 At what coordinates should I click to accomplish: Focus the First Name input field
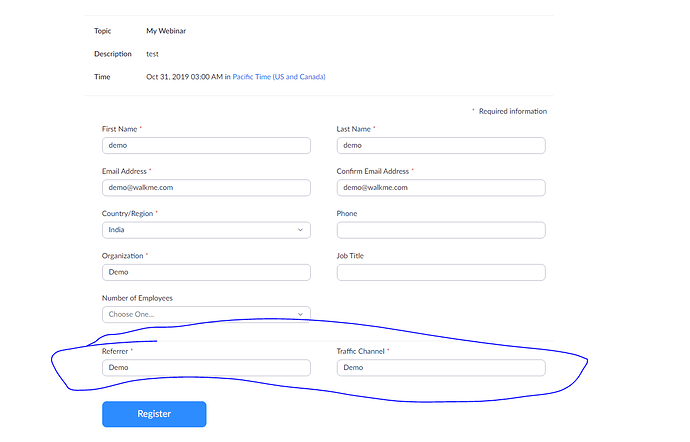pyautogui.click(x=206, y=145)
